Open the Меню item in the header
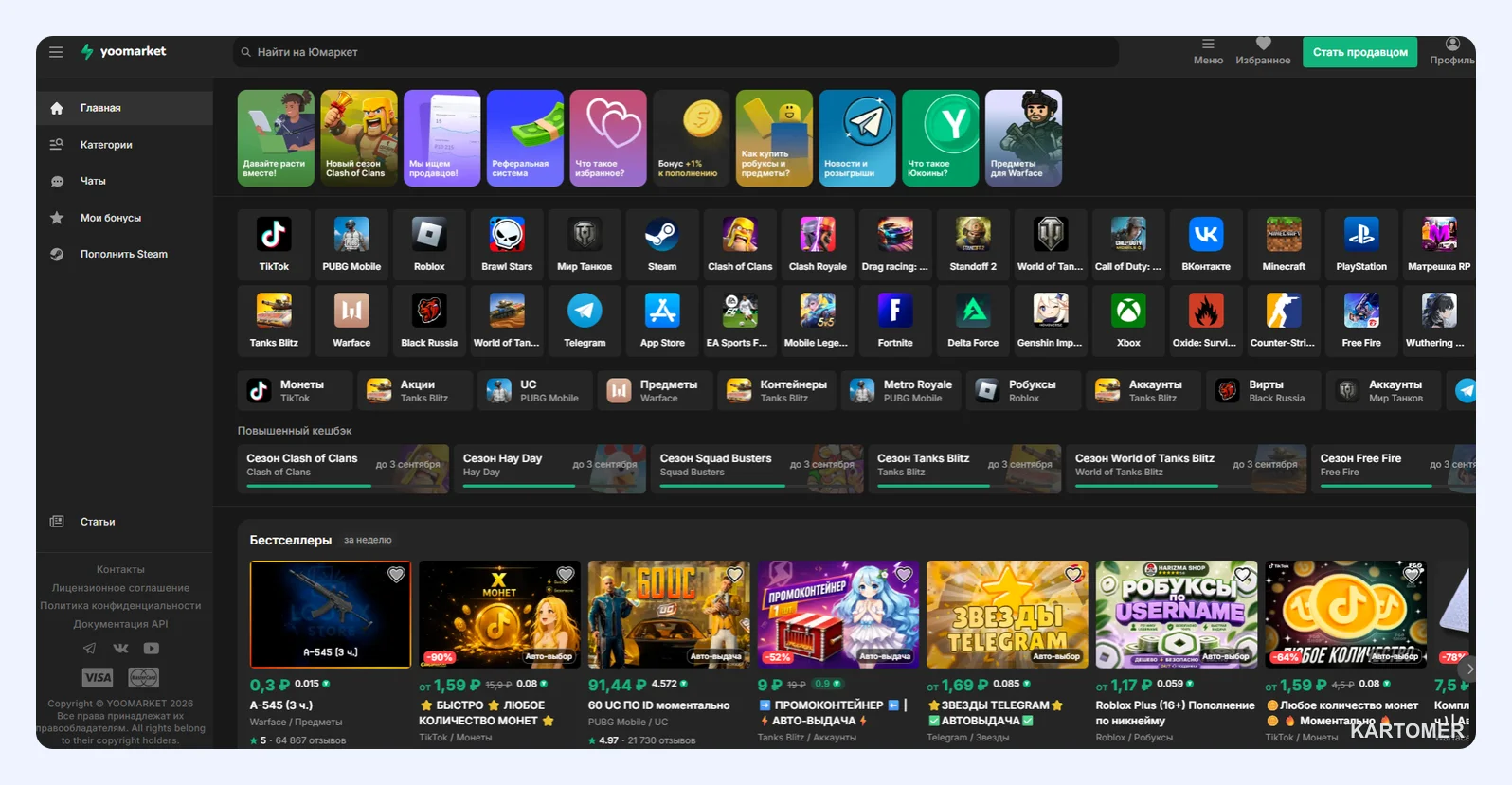The image size is (1512, 785). 1208,51
